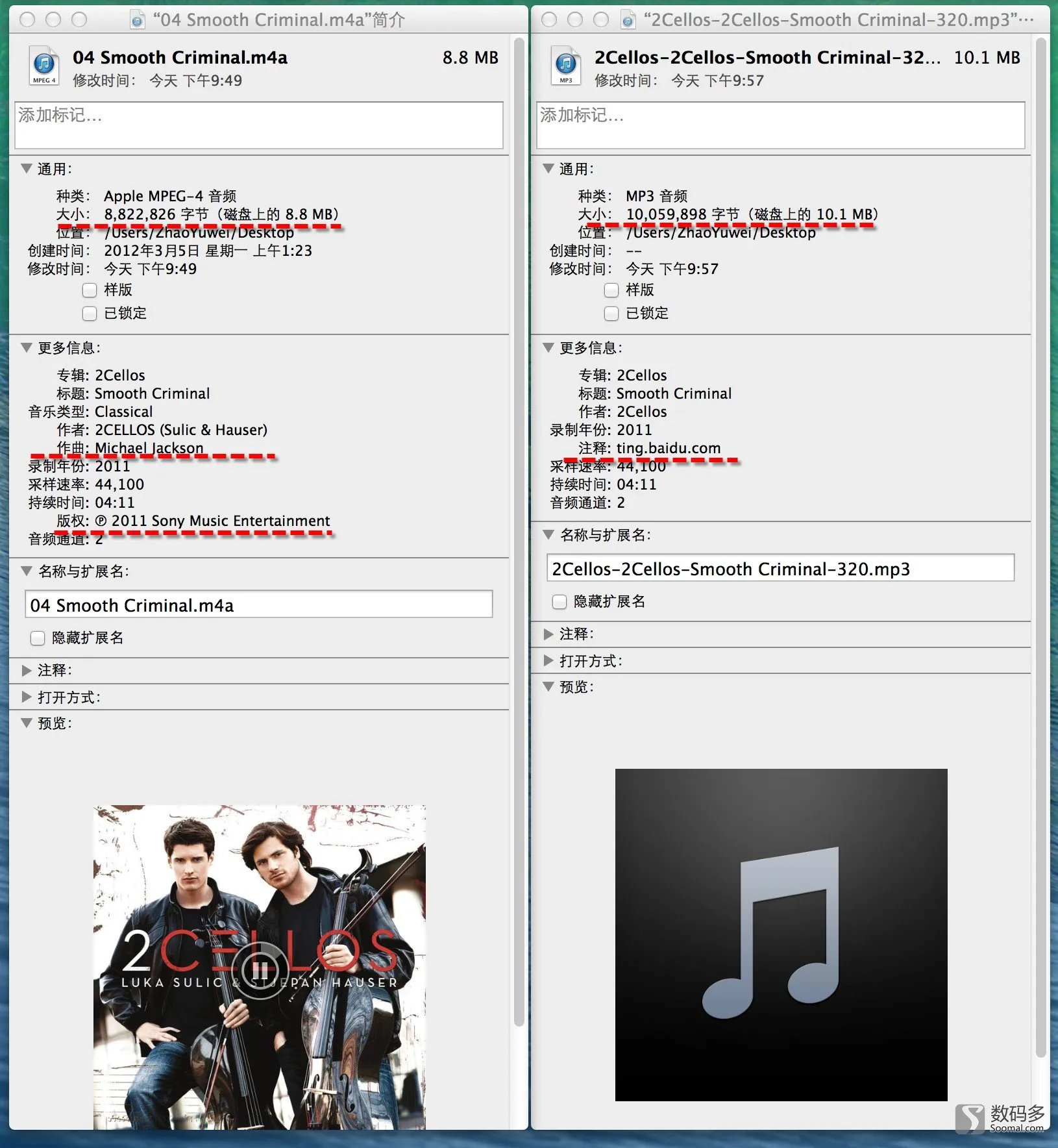The width and height of the screenshot is (1058, 1148).
Task: Click the copyright text 2011 Sony Music Entertainment
Action: click(x=221, y=521)
